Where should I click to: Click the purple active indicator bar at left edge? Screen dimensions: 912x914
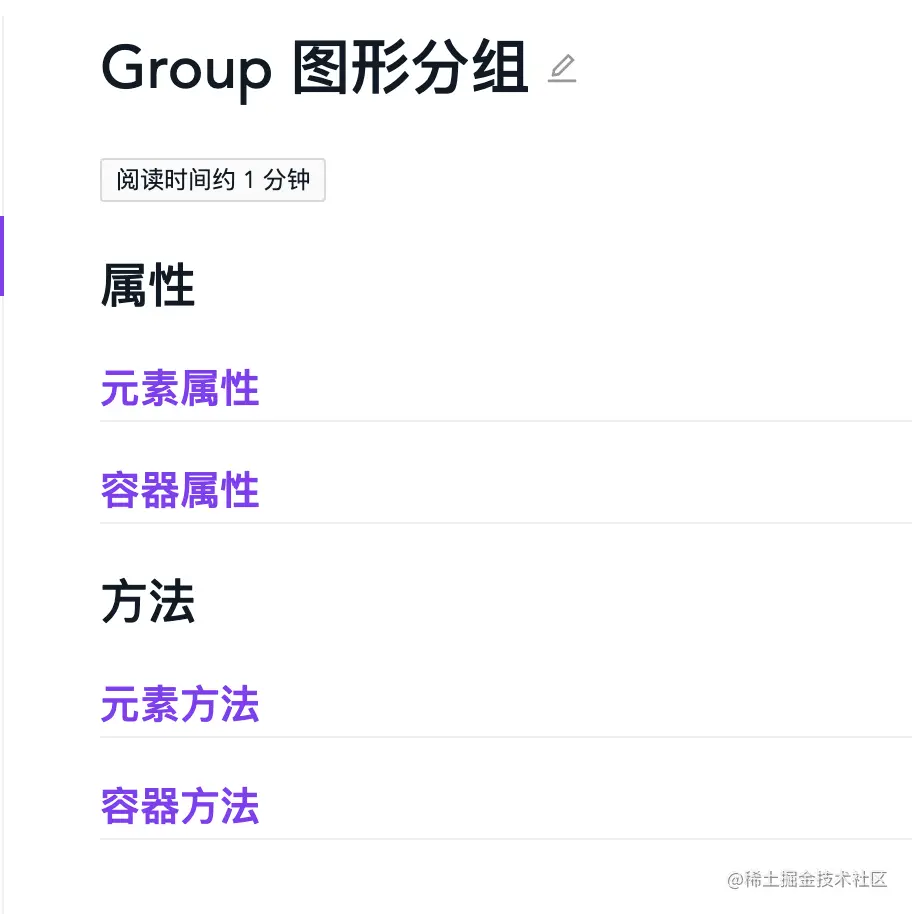pyautogui.click(x=2, y=256)
